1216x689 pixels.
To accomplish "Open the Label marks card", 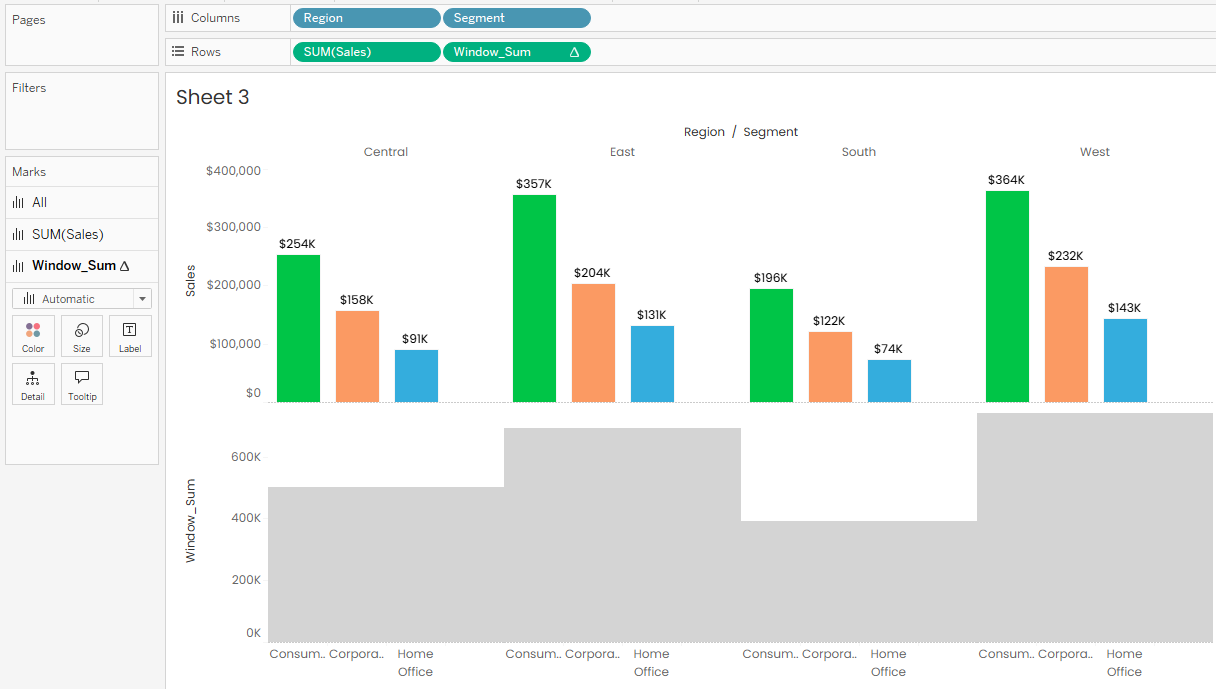I will pyautogui.click(x=130, y=336).
